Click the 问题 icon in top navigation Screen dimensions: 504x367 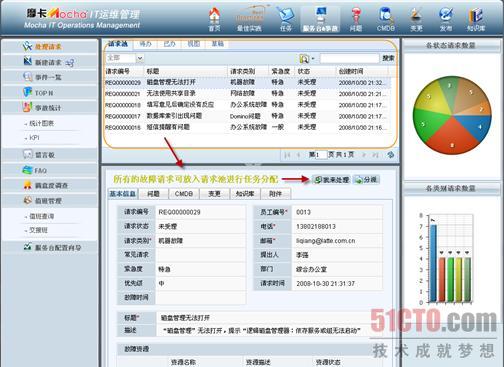pos(356,20)
